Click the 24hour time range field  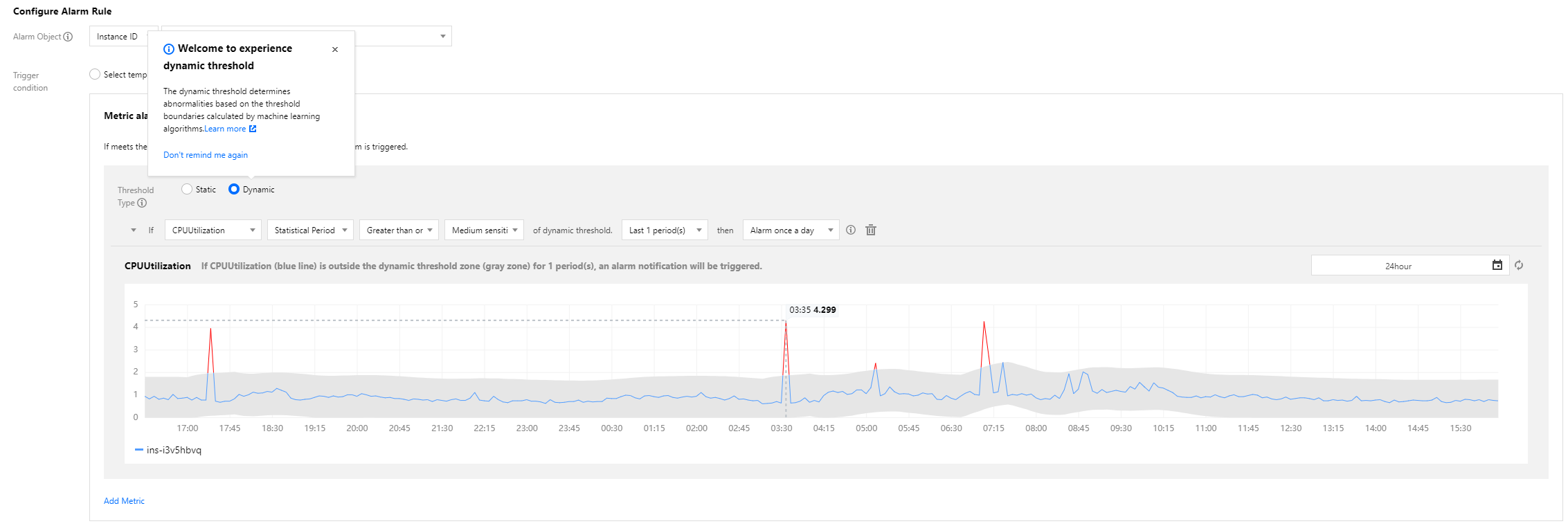click(1398, 266)
